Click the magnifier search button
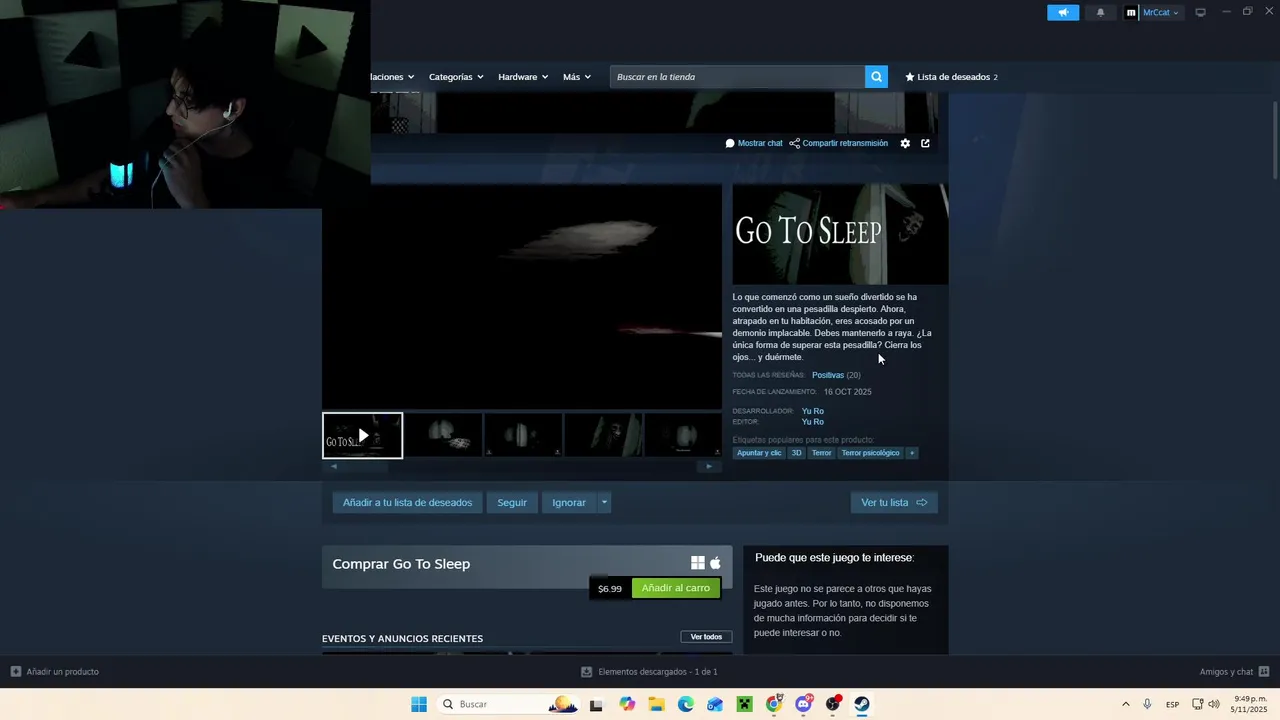The image size is (1280, 720). [x=876, y=77]
